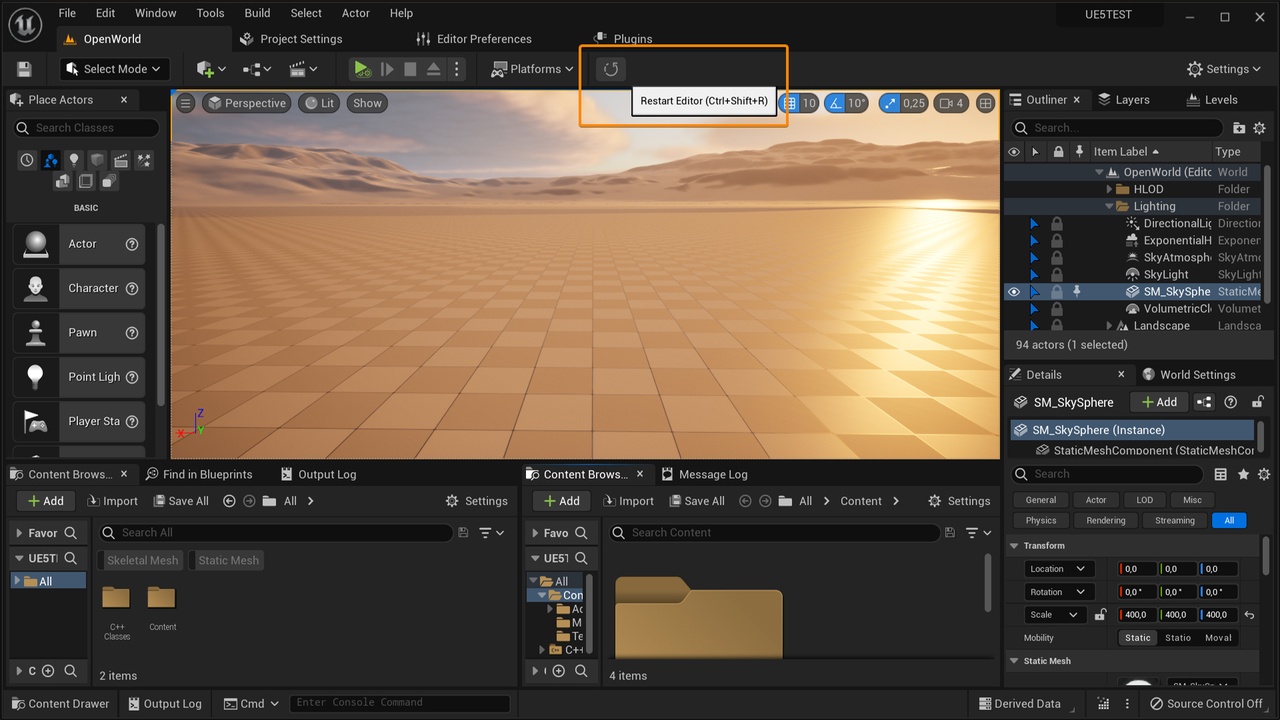Click the console command input field
Image resolution: width=1280 pixels, height=720 pixels.
400,703
